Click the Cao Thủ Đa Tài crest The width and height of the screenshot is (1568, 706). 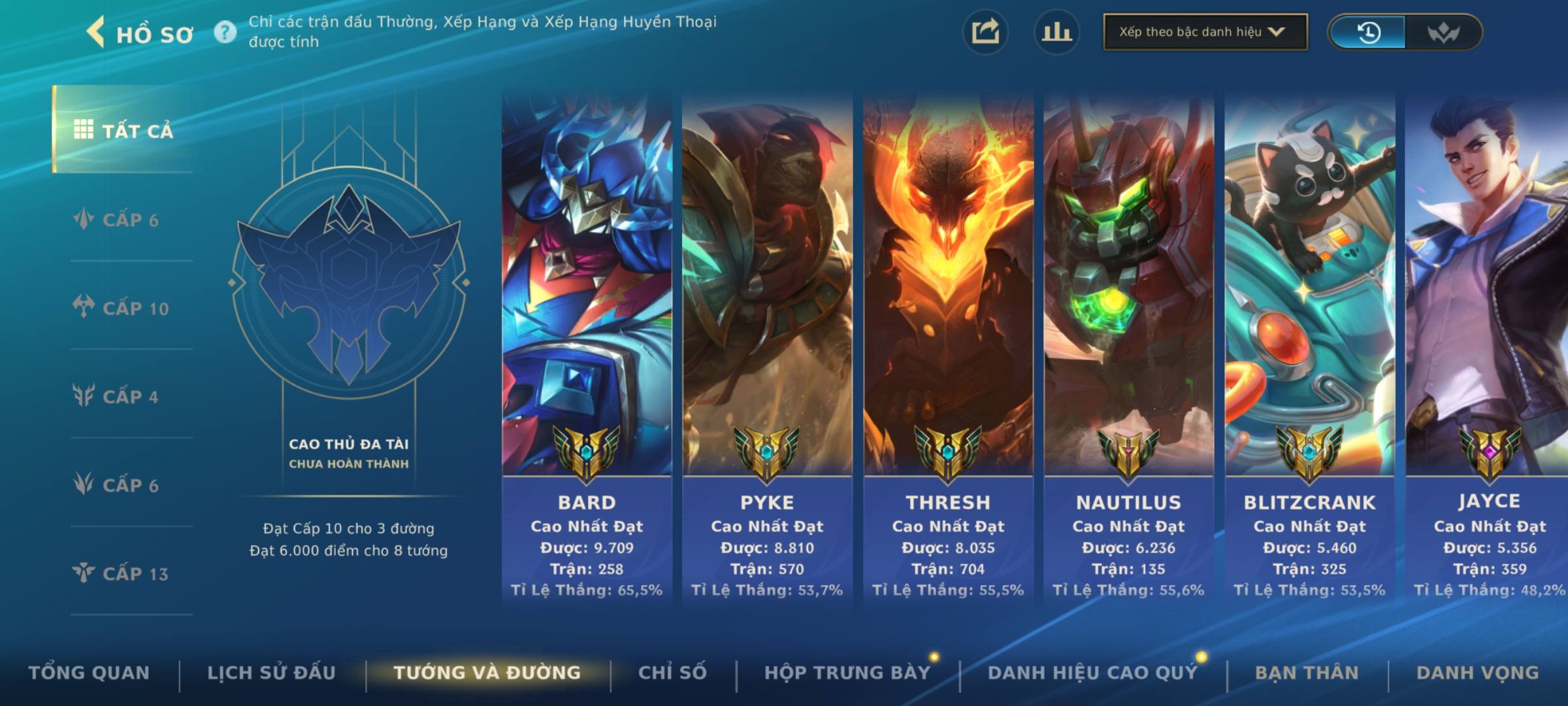[x=349, y=282]
